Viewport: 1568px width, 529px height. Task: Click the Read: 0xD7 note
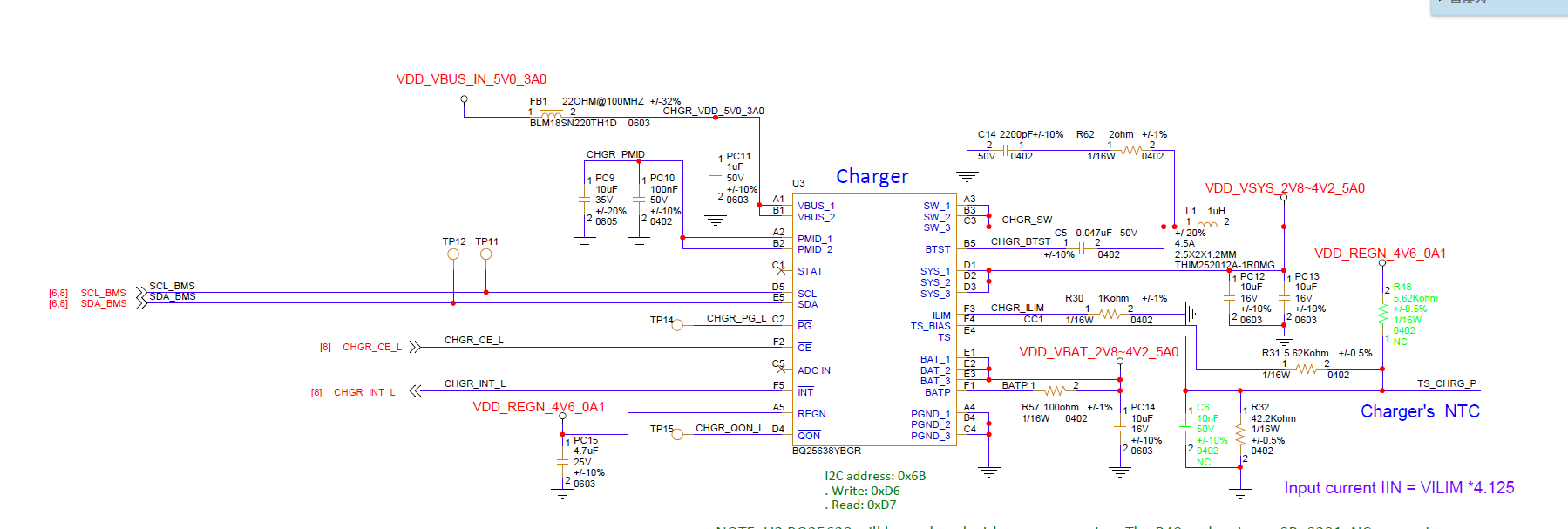[x=860, y=505]
